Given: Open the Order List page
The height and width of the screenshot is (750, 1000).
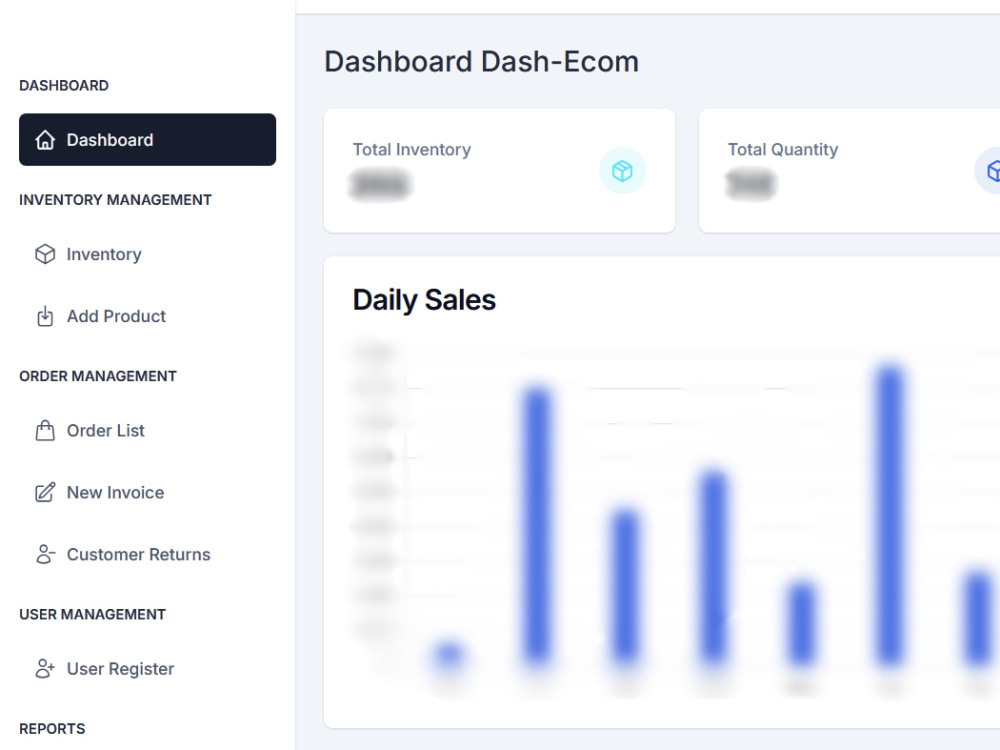Looking at the screenshot, I should click(x=147, y=430).
